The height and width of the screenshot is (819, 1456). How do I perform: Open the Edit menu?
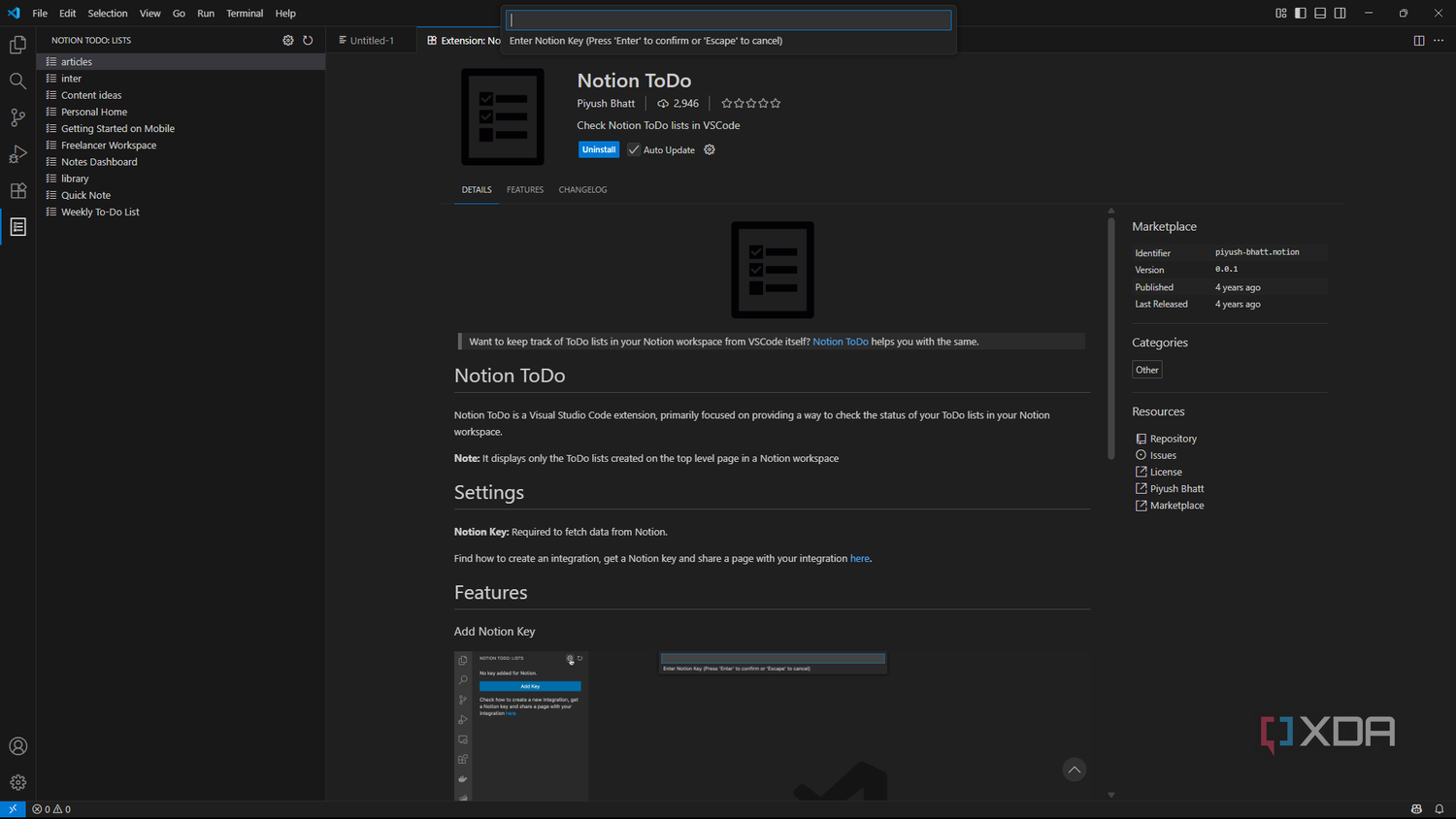click(67, 14)
